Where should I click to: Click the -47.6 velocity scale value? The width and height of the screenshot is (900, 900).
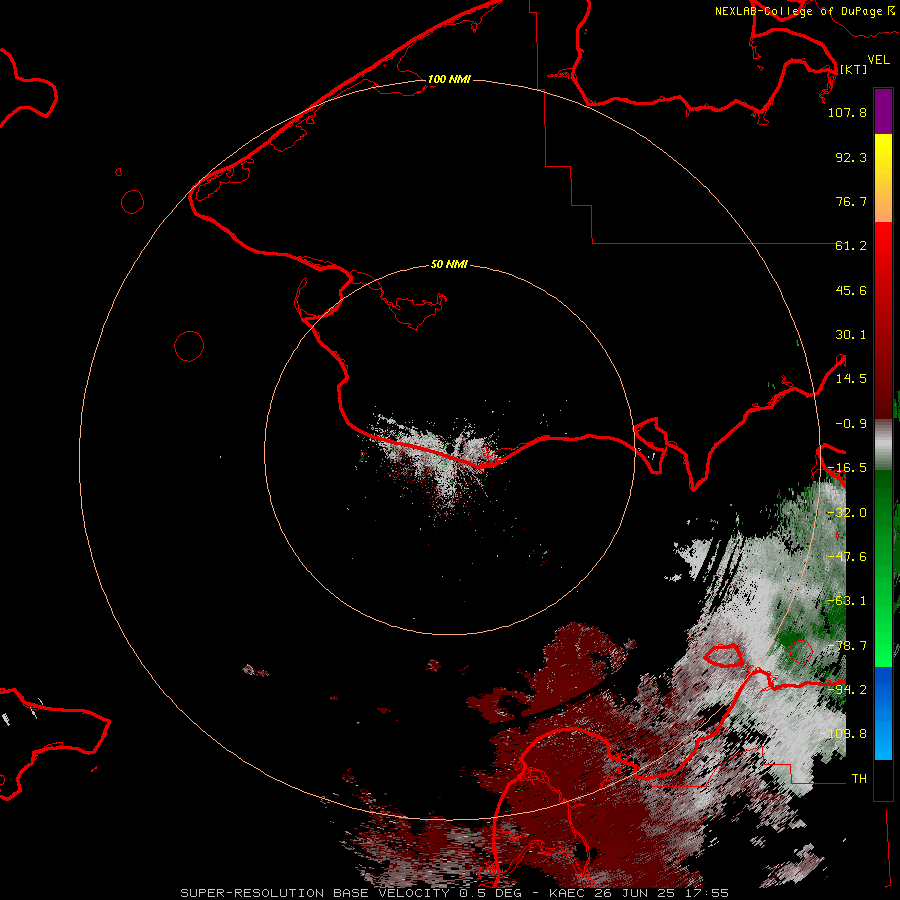pyautogui.click(x=847, y=557)
